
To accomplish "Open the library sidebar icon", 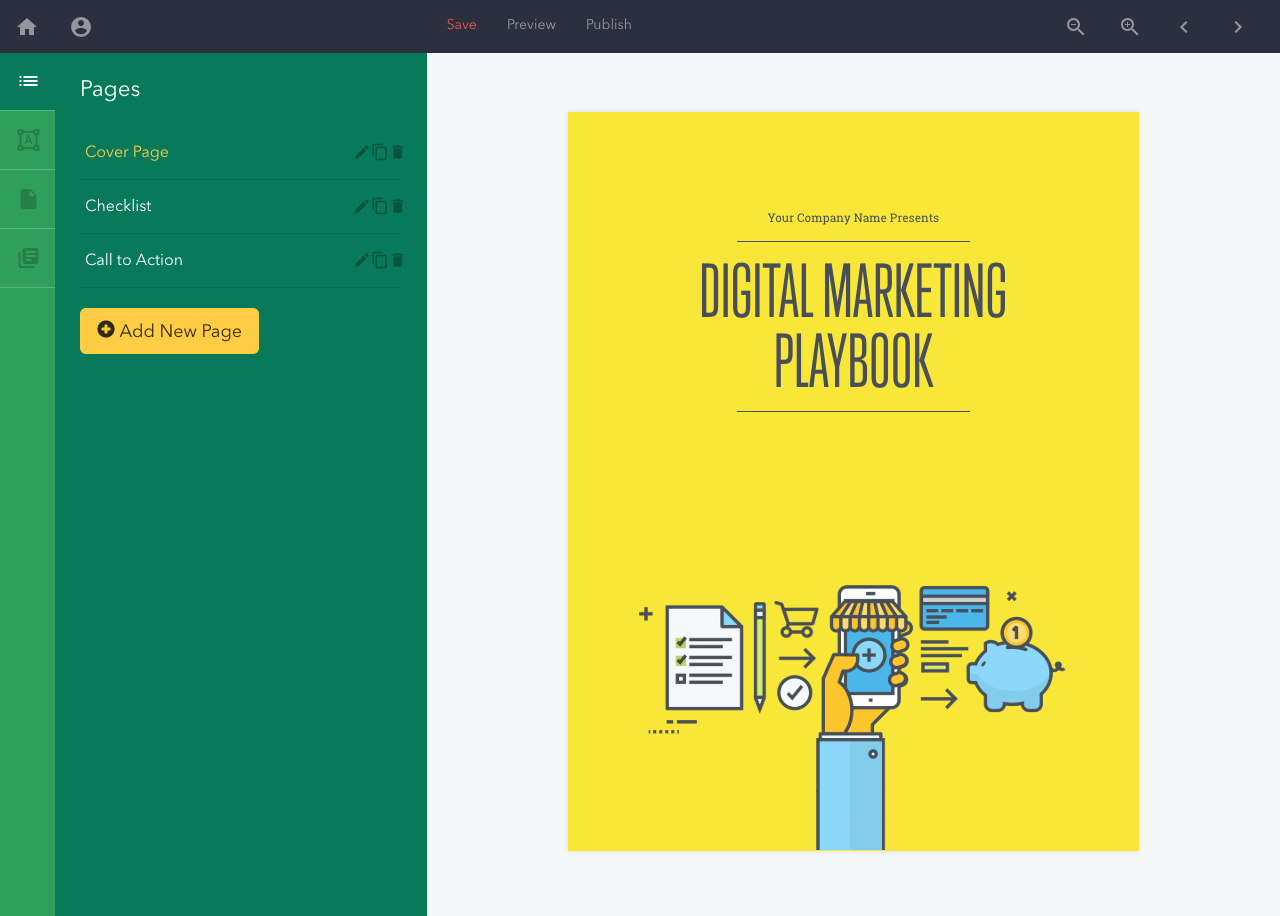I will [28, 258].
